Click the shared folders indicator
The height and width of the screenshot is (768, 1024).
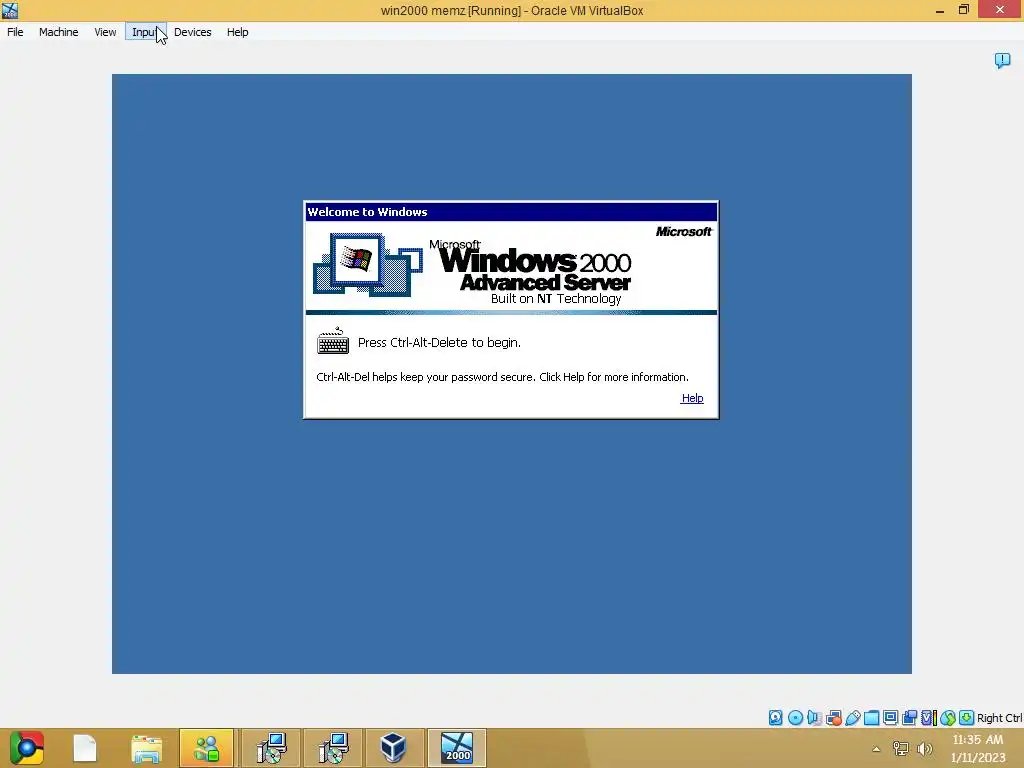pyautogui.click(x=871, y=718)
